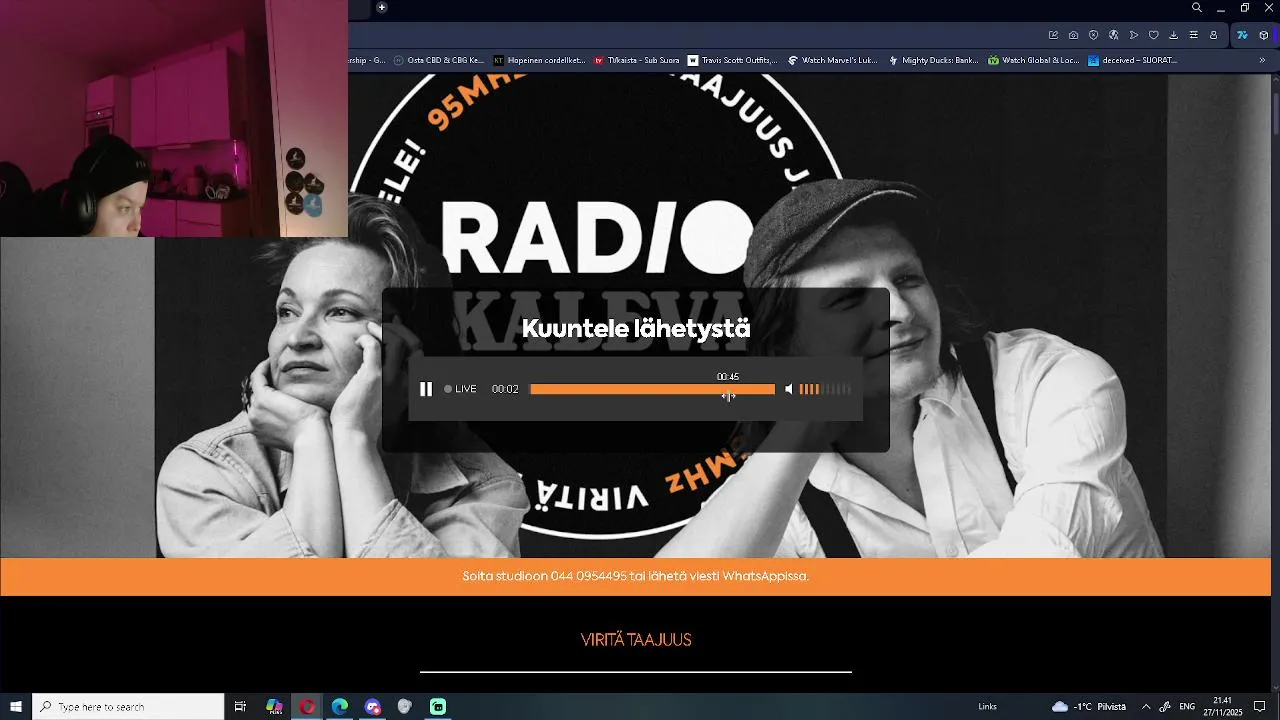Open the green taskbar app icon
Screen dimensions: 1280x720
pos(438,706)
